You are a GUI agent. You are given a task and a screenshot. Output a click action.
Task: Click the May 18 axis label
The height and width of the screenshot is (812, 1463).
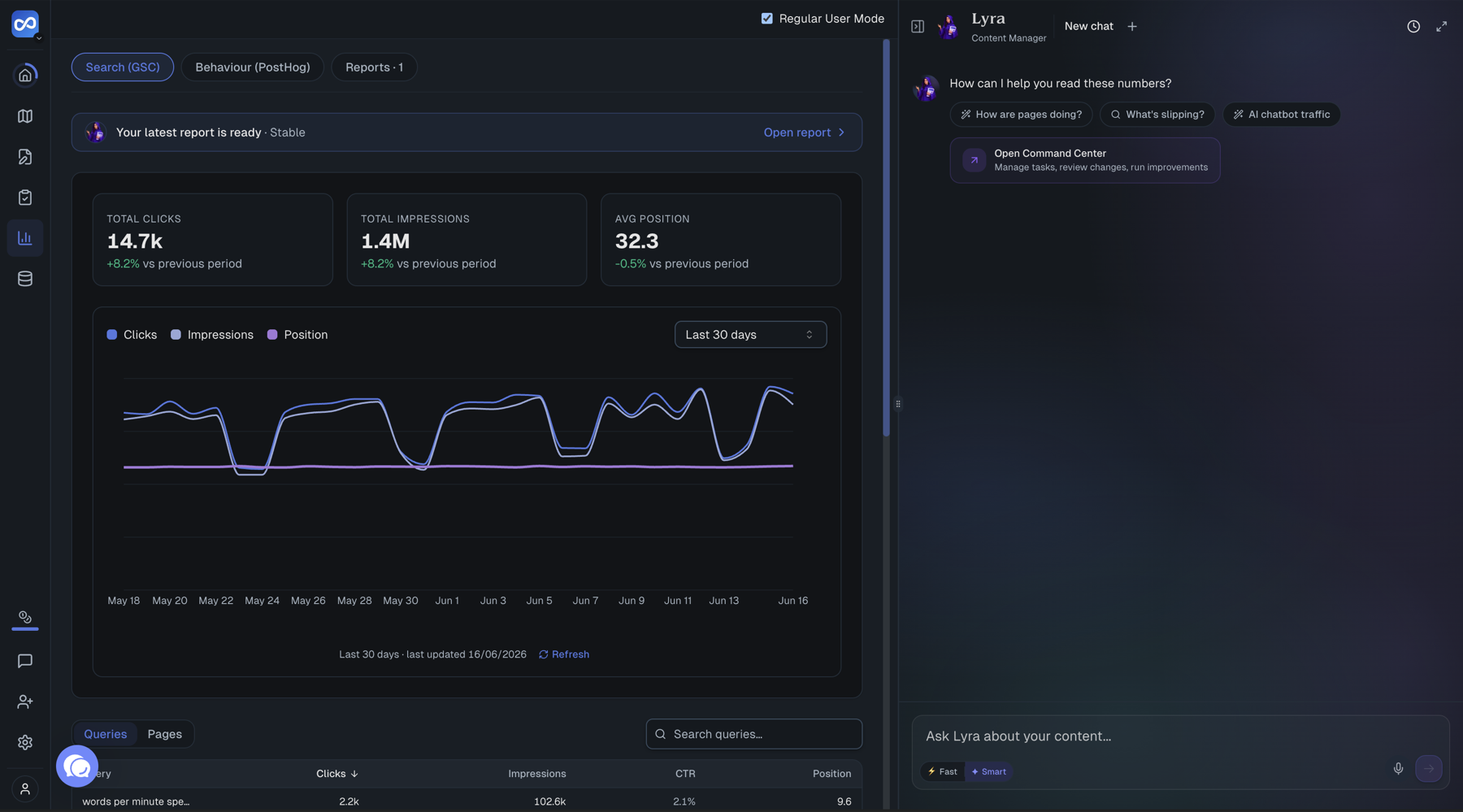(124, 601)
